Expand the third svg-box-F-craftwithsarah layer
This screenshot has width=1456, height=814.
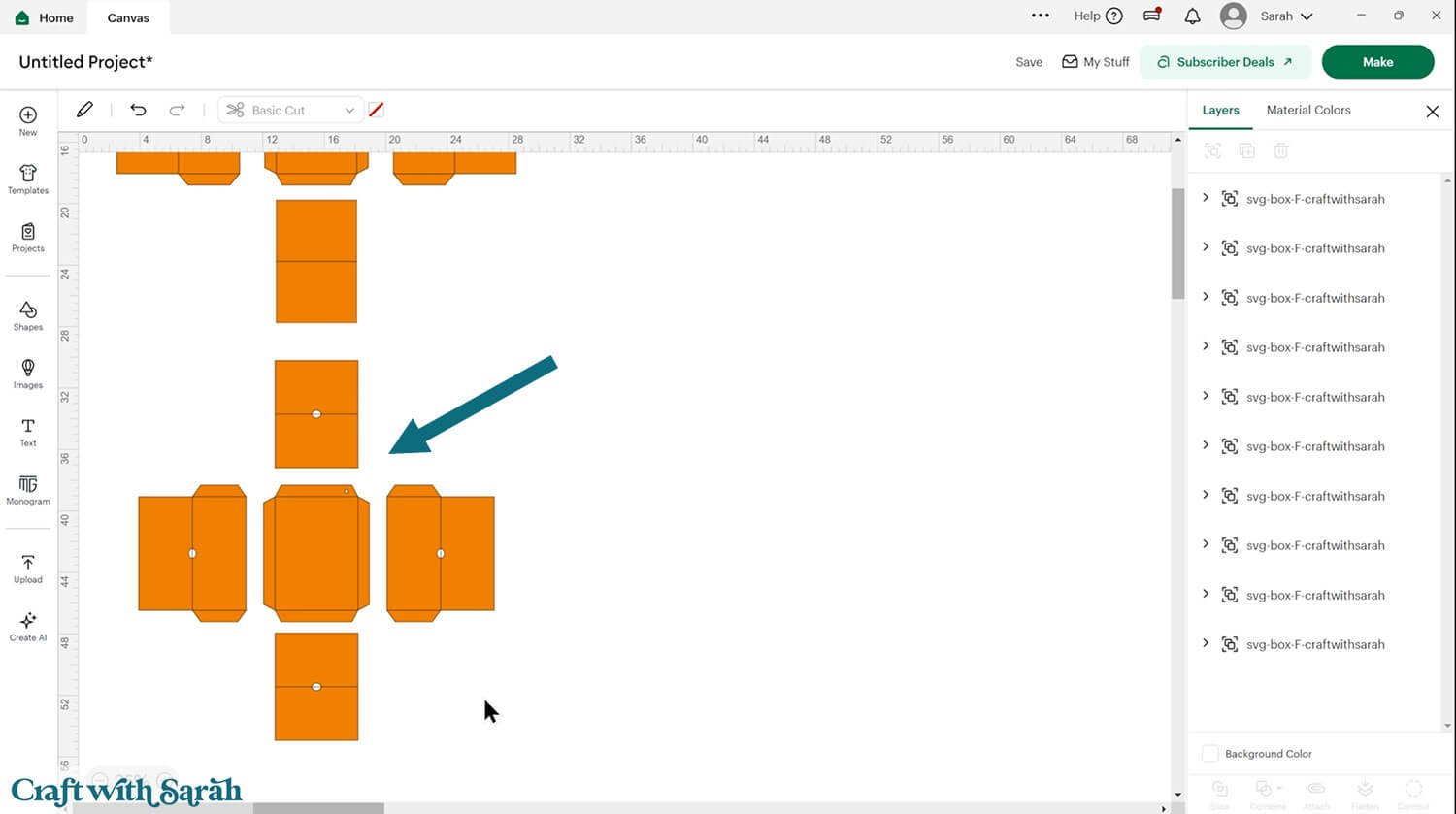(x=1206, y=297)
